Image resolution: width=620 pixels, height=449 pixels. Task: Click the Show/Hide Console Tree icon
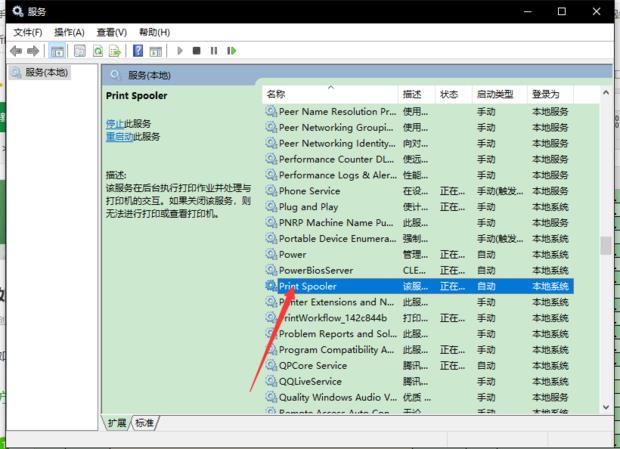click(57, 50)
